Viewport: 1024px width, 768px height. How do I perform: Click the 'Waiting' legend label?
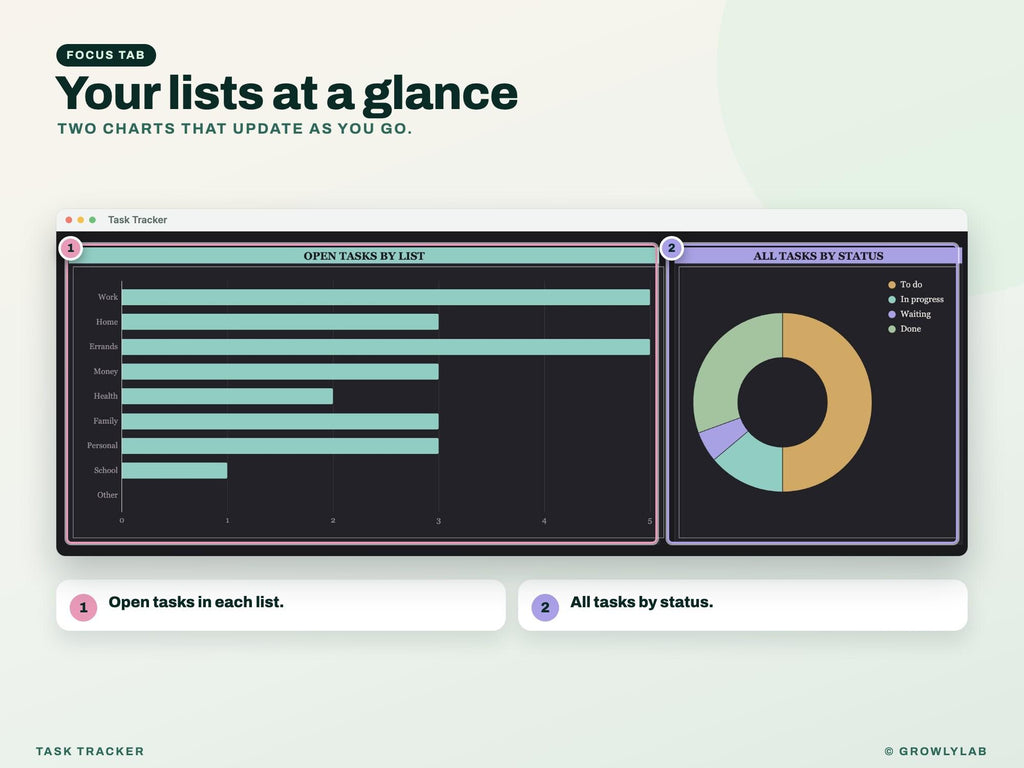point(916,314)
